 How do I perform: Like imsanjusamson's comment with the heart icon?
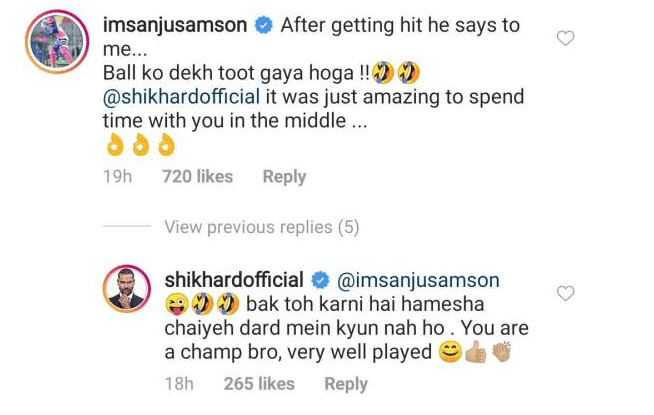click(x=566, y=38)
